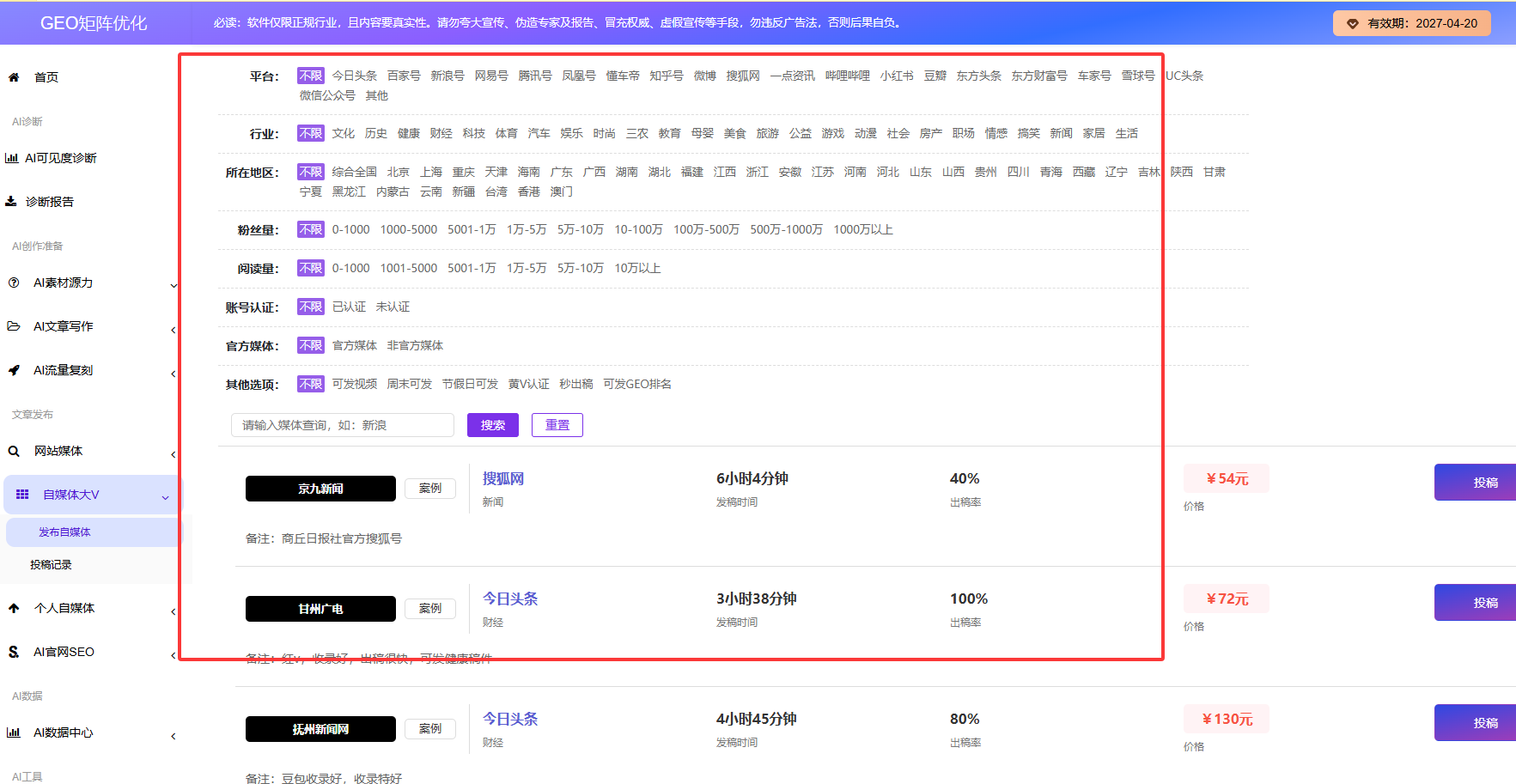The height and width of the screenshot is (784, 1516).
Task: Open 案例 for 京九新闻
Action: point(430,489)
